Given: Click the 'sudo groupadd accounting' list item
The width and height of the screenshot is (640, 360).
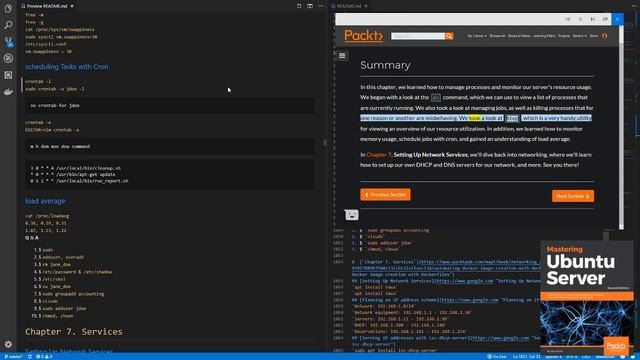Looking at the screenshot, I should tap(73, 294).
